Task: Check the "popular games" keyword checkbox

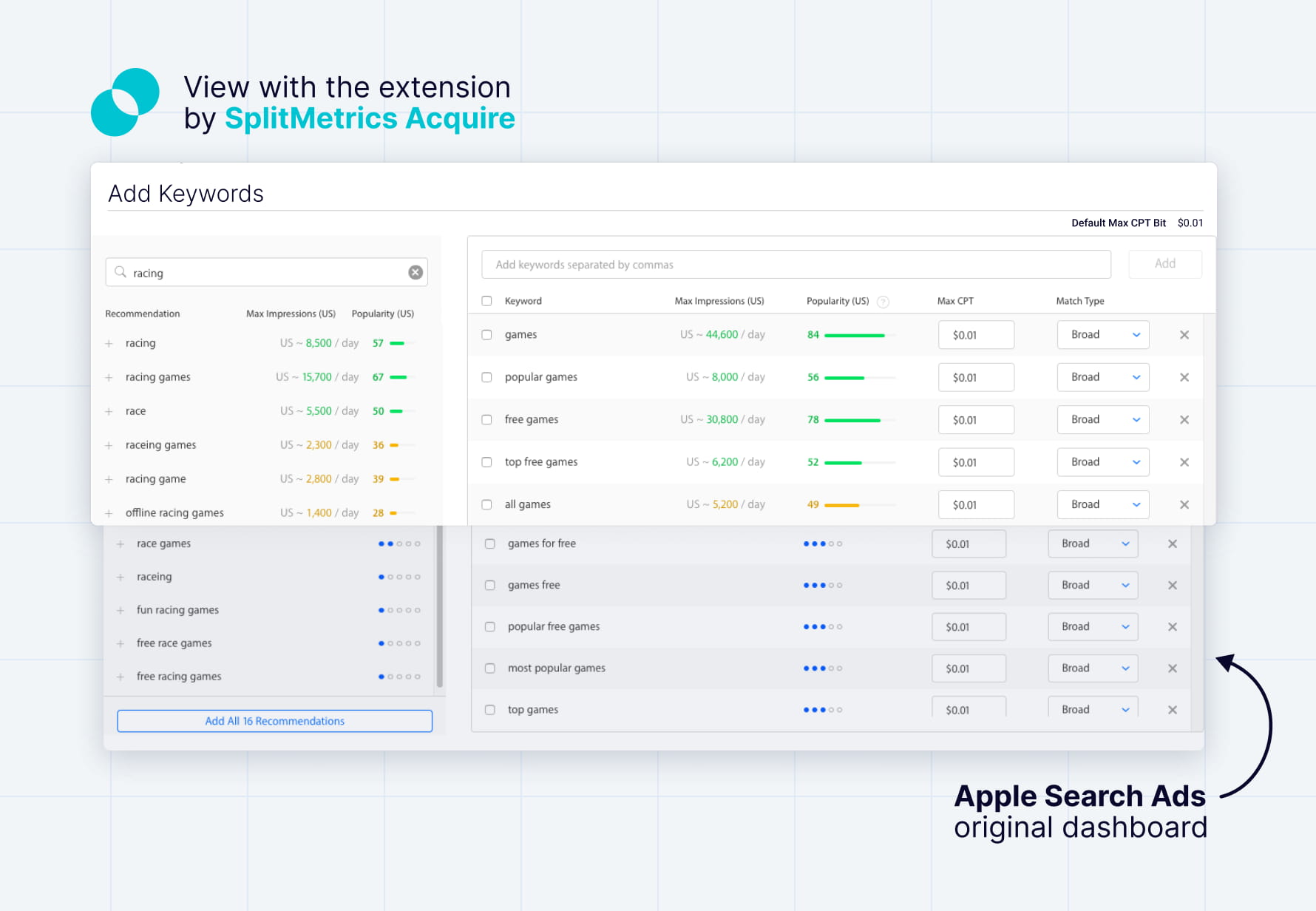Action: (x=486, y=377)
